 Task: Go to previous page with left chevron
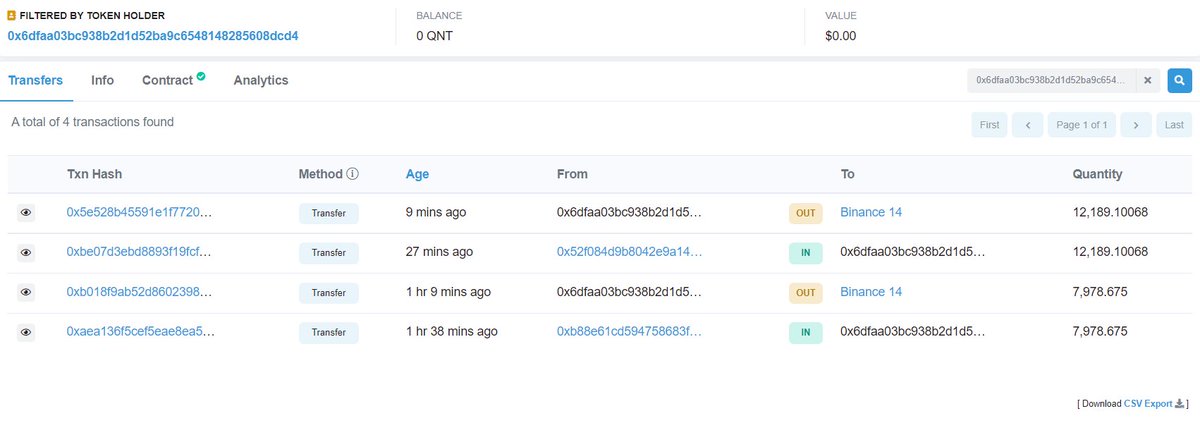[1027, 125]
